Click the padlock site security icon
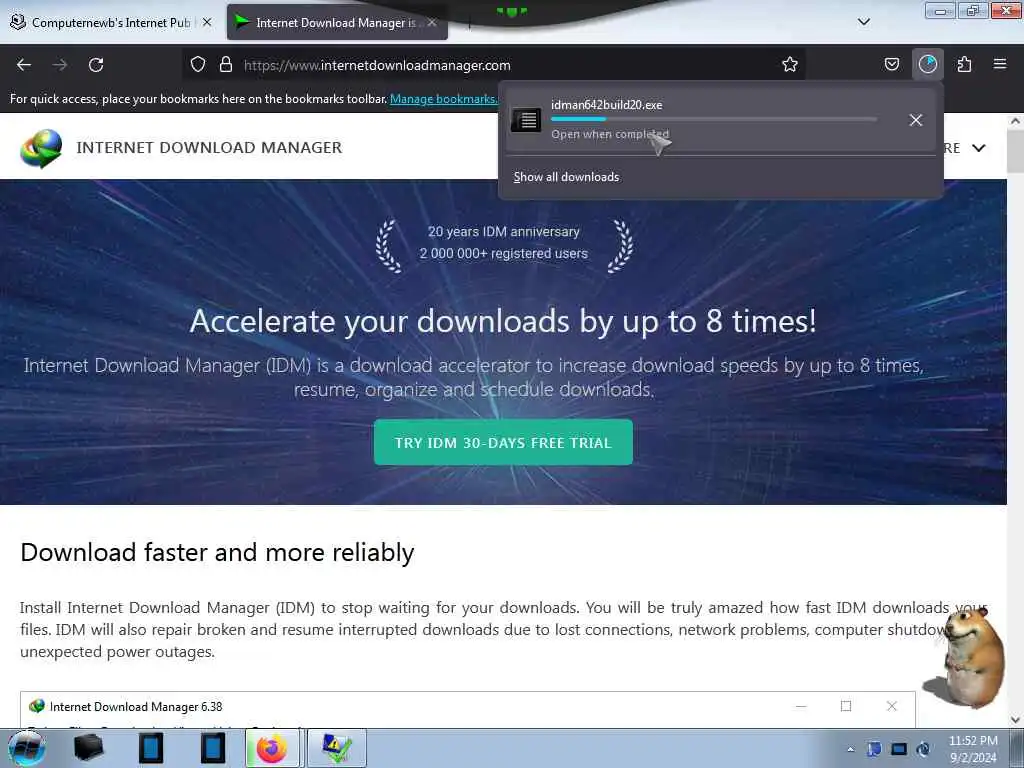The width and height of the screenshot is (1024, 768). (x=226, y=65)
